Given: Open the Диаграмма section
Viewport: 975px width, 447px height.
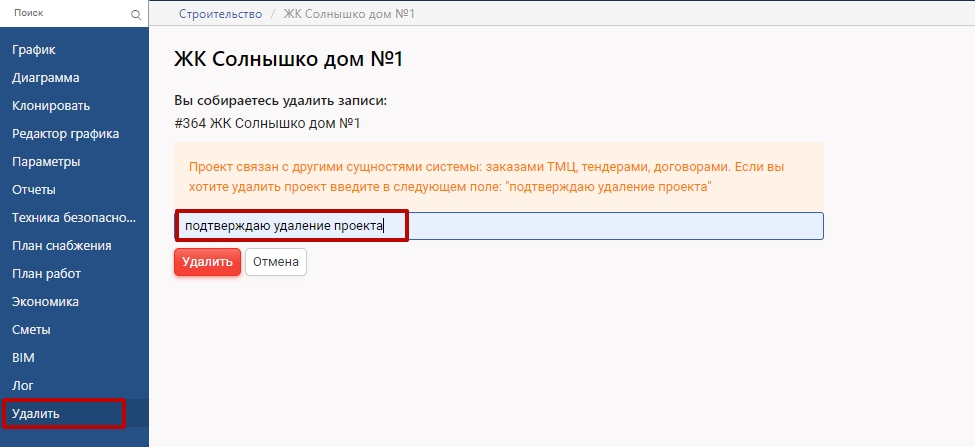Looking at the screenshot, I should (46, 78).
